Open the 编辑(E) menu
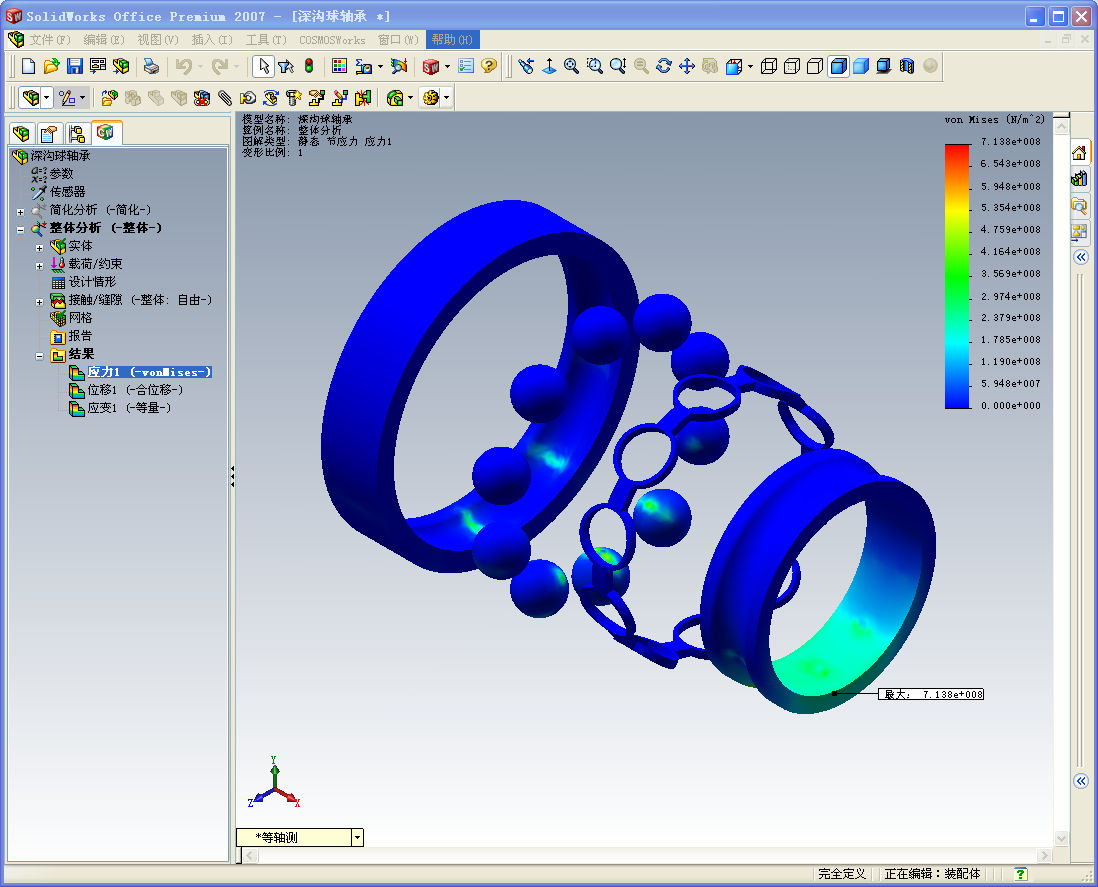 [x=104, y=40]
